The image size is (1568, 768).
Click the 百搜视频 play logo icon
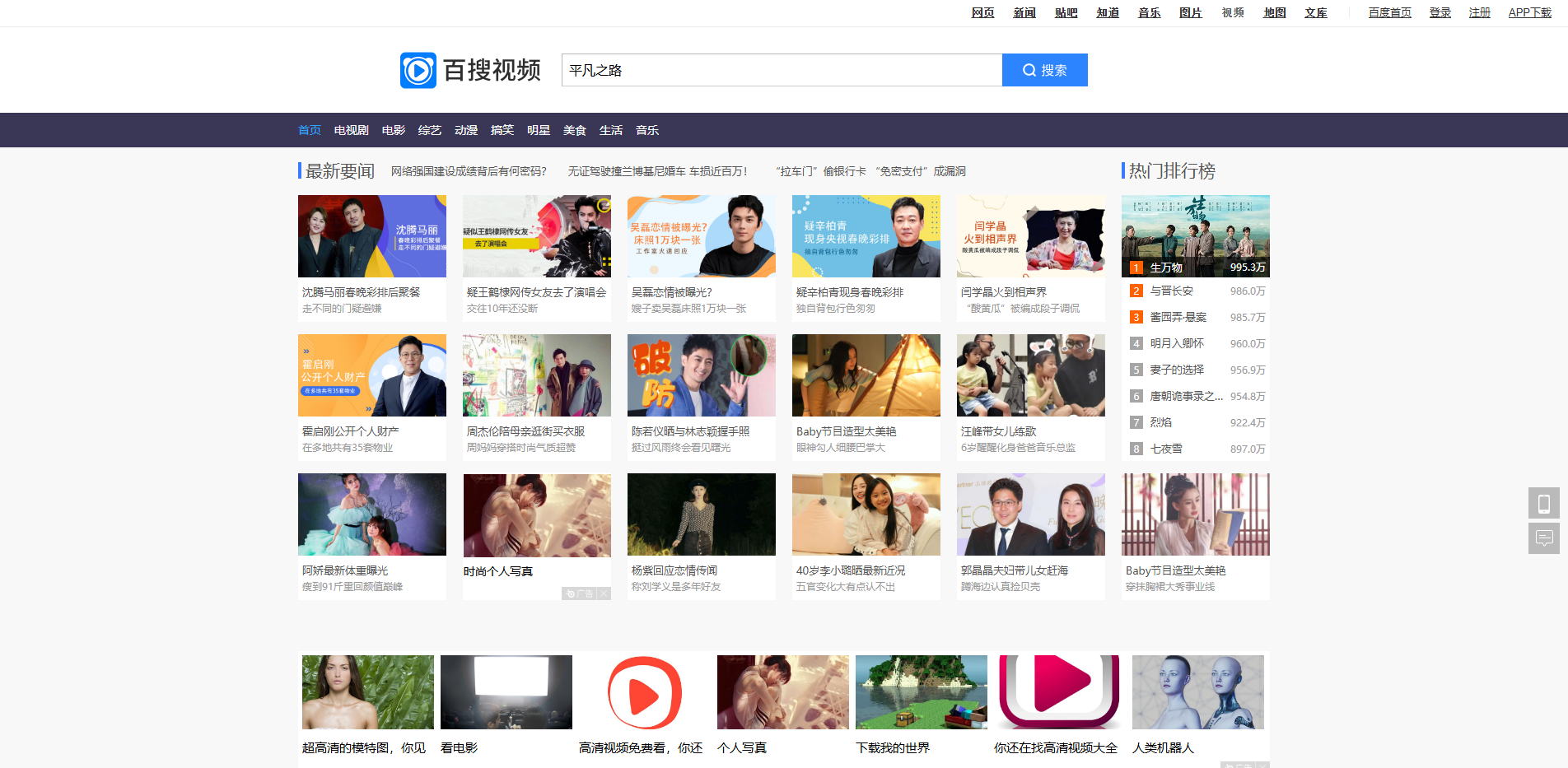419,69
